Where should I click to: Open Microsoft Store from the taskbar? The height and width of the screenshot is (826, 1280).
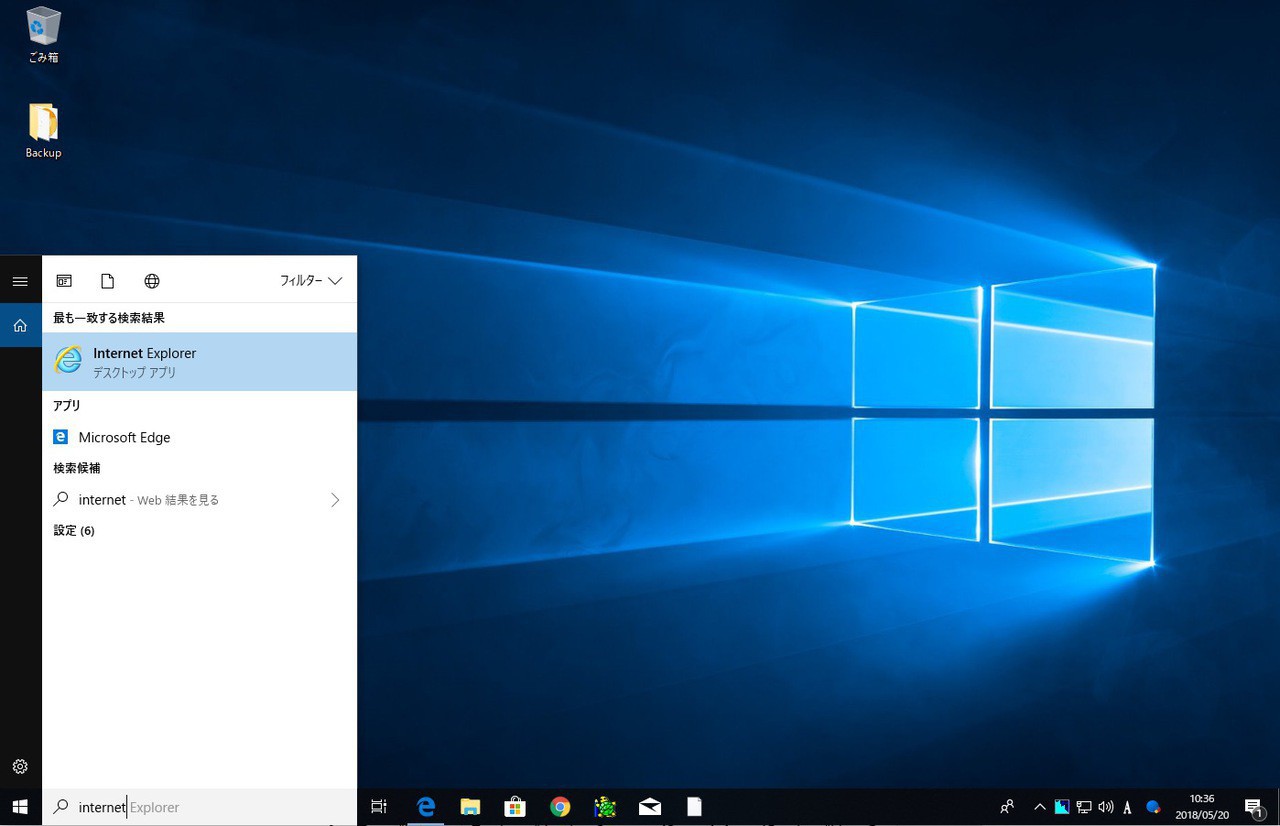tap(515, 807)
